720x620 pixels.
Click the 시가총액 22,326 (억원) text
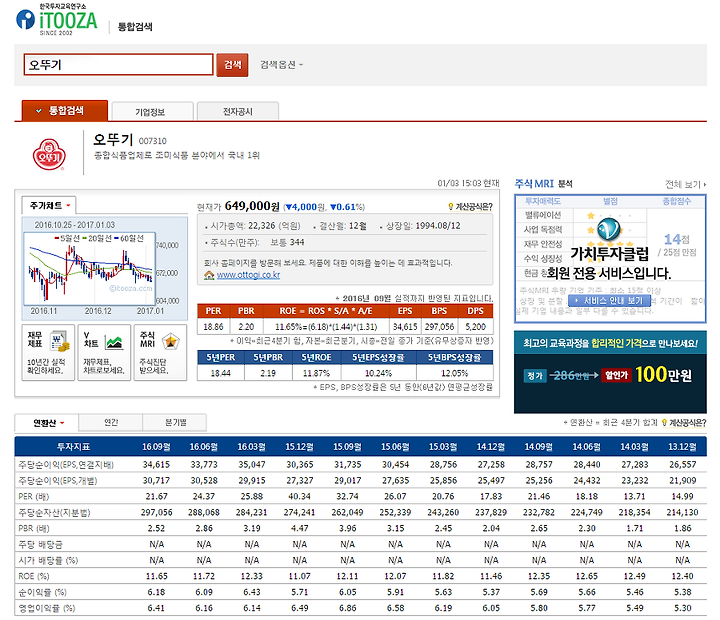(255, 226)
